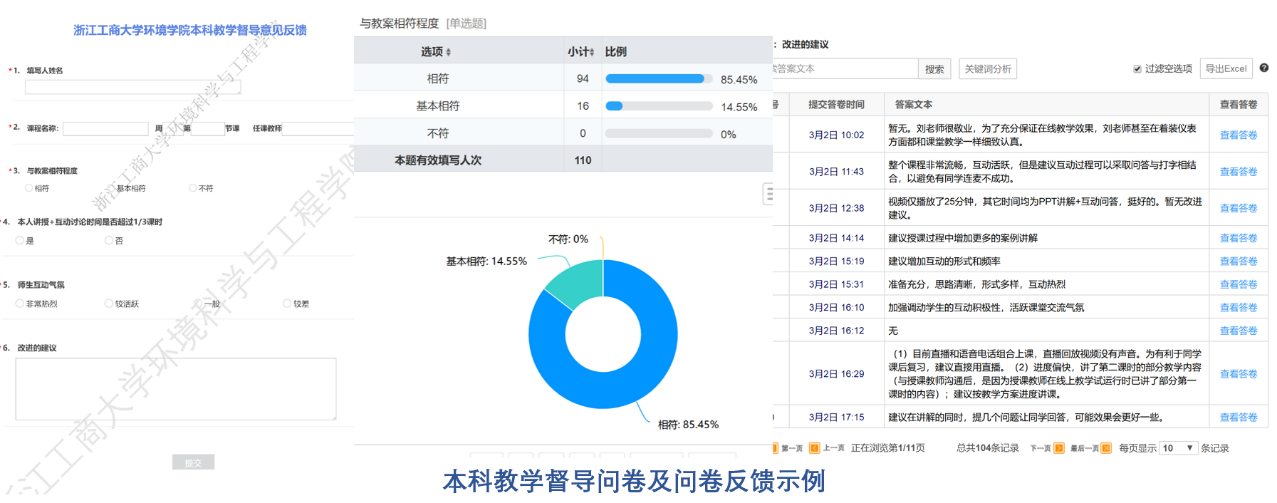Viewport: 1277px width, 503px height.
Task: Click the help question mark icon
Action: pyautogui.click(x=1264, y=69)
